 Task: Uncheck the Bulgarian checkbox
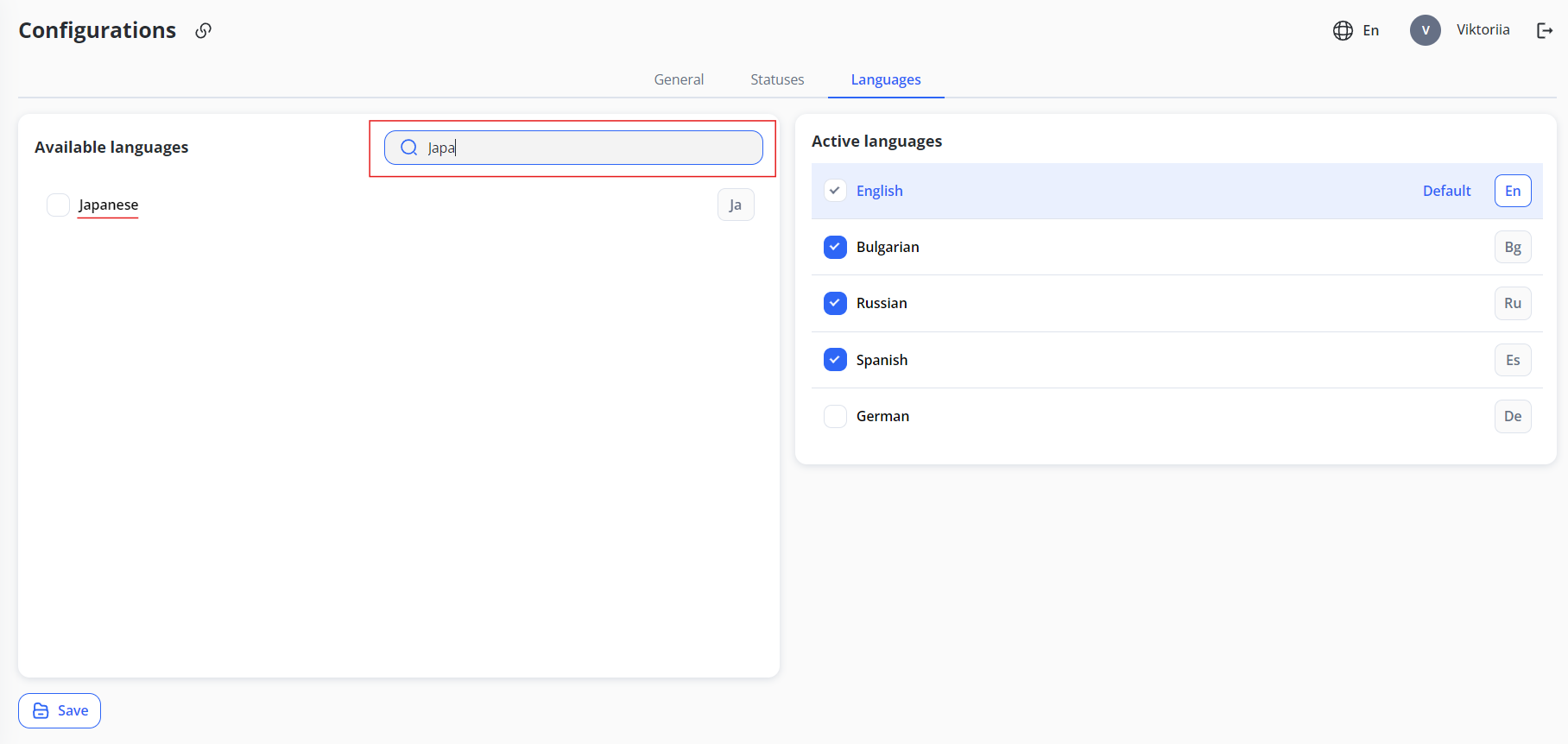(x=835, y=247)
